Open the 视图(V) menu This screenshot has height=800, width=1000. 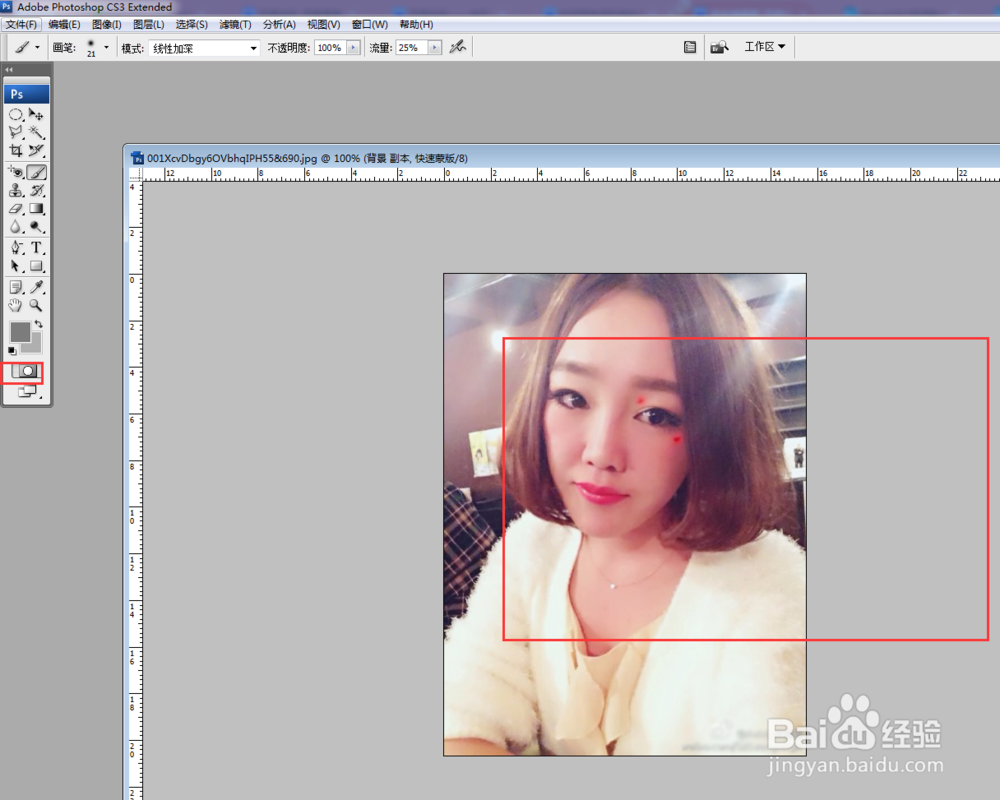tap(323, 24)
